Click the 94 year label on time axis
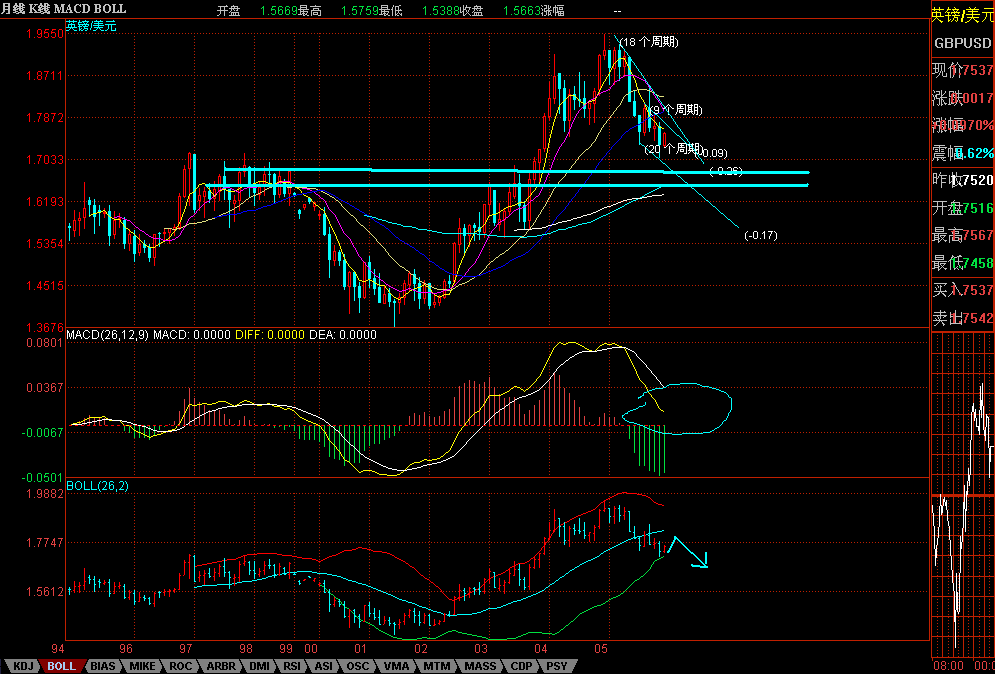 tap(58, 649)
